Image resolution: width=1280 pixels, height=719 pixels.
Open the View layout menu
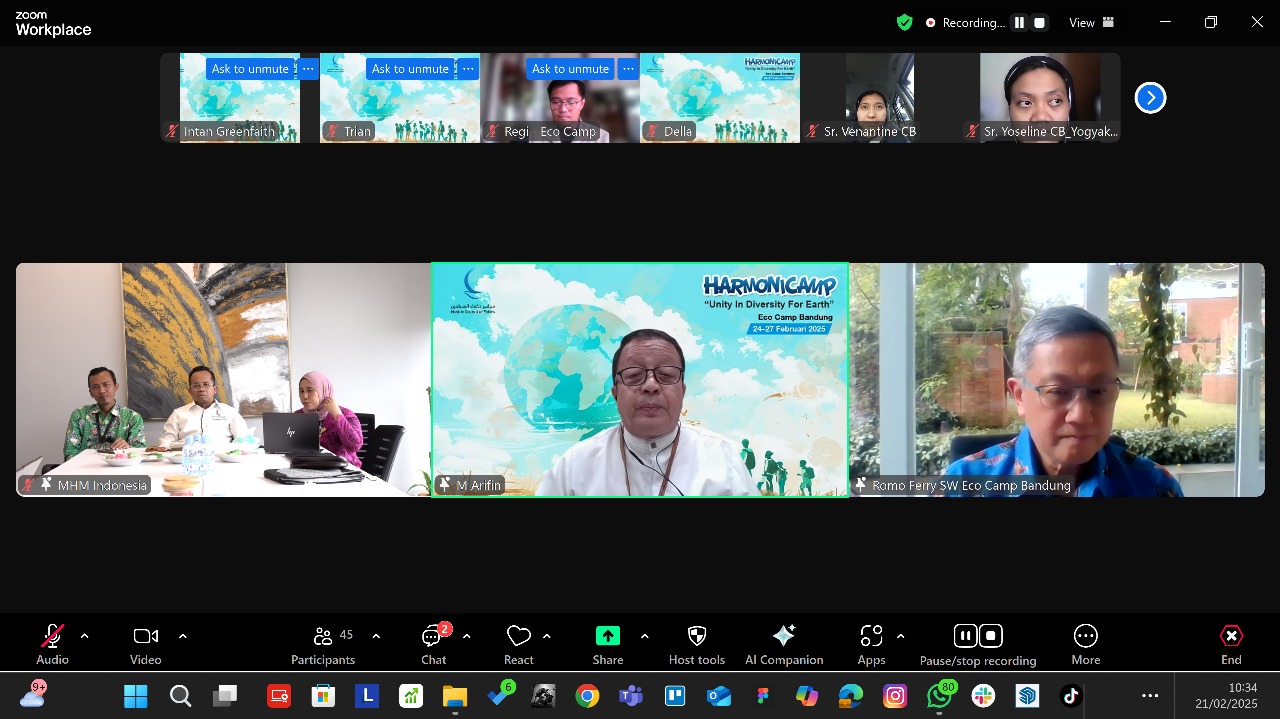click(1091, 22)
